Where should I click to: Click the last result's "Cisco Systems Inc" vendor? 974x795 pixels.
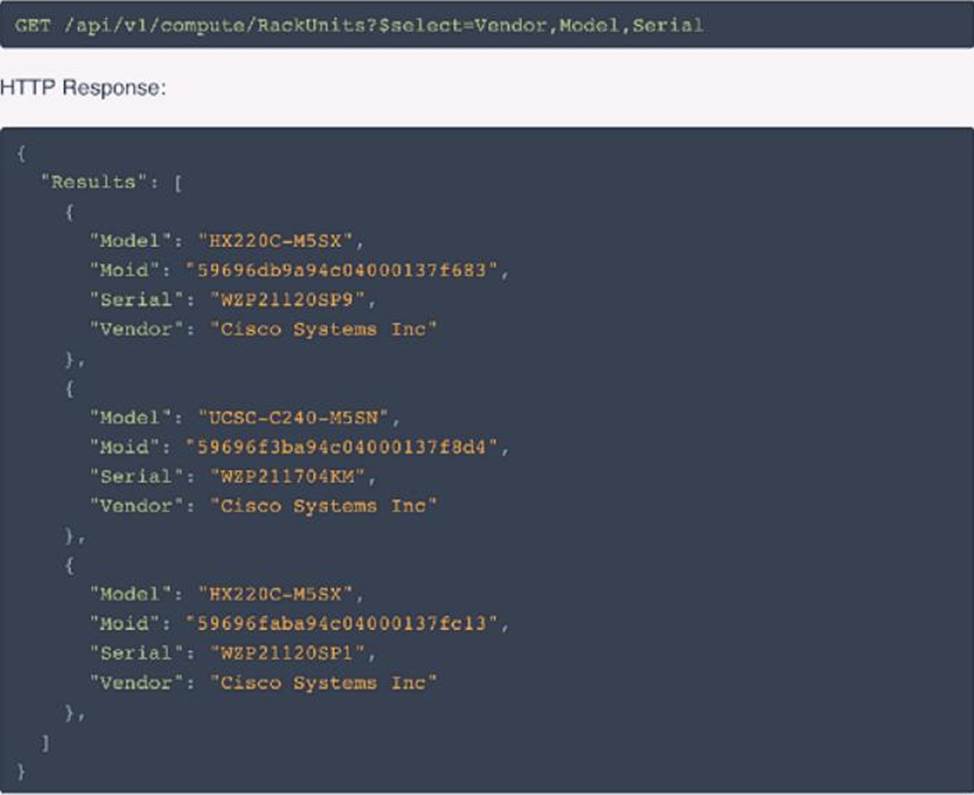(323, 682)
